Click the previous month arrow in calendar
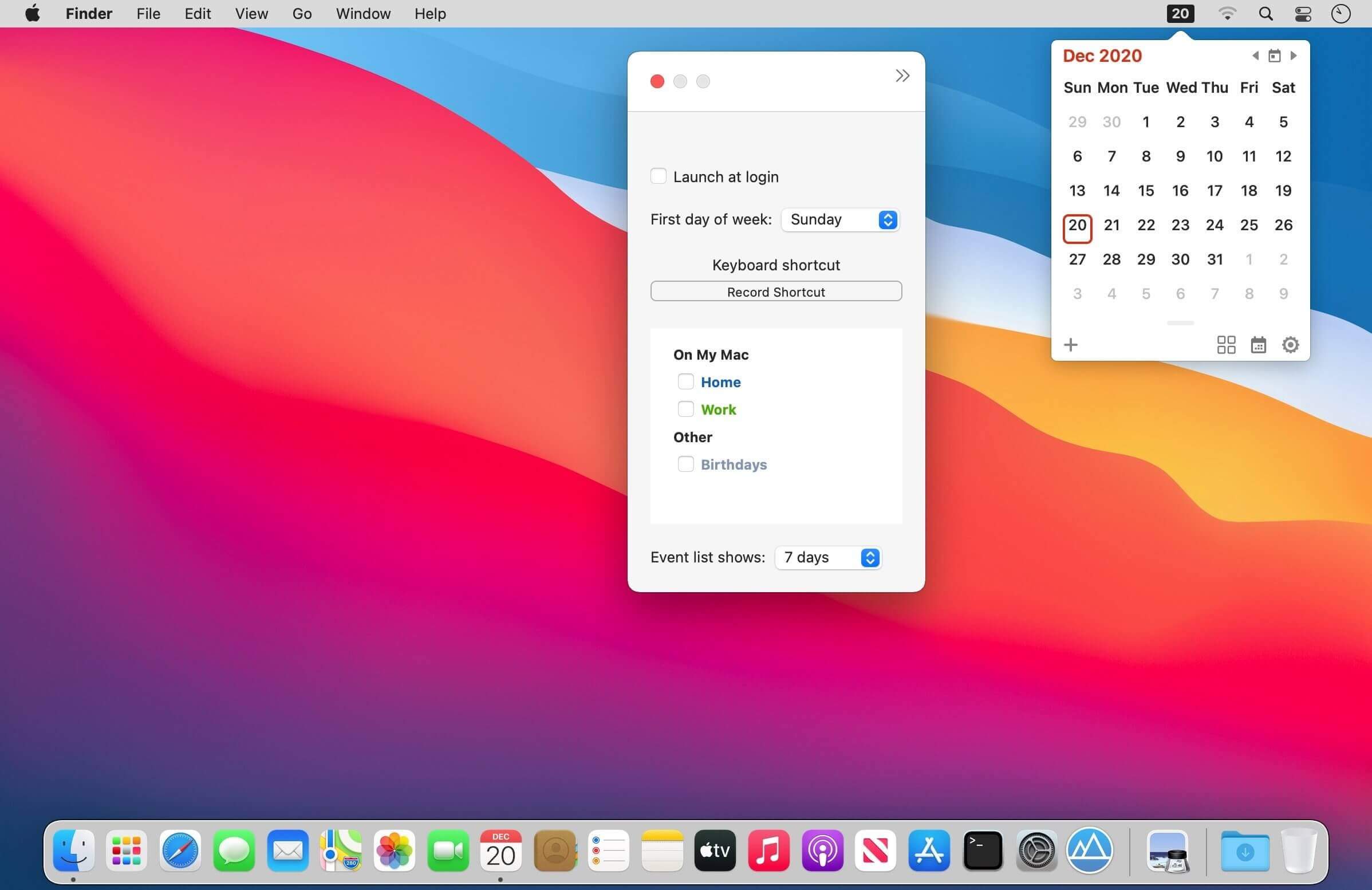Image resolution: width=1372 pixels, height=890 pixels. click(x=1255, y=56)
